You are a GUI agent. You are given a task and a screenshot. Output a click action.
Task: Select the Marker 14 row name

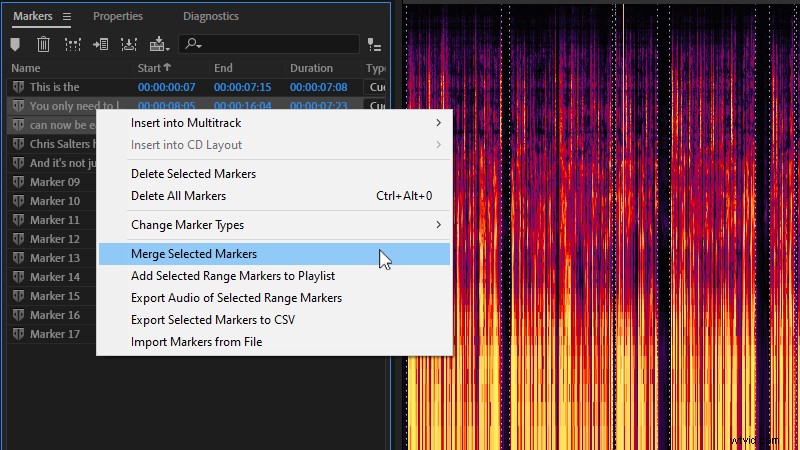coord(55,277)
